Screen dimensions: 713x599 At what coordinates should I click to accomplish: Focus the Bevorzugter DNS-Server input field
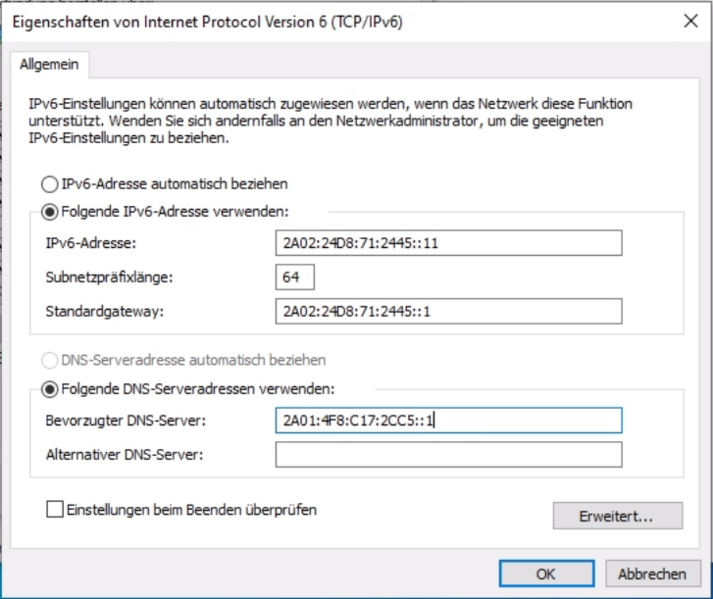pyautogui.click(x=448, y=421)
